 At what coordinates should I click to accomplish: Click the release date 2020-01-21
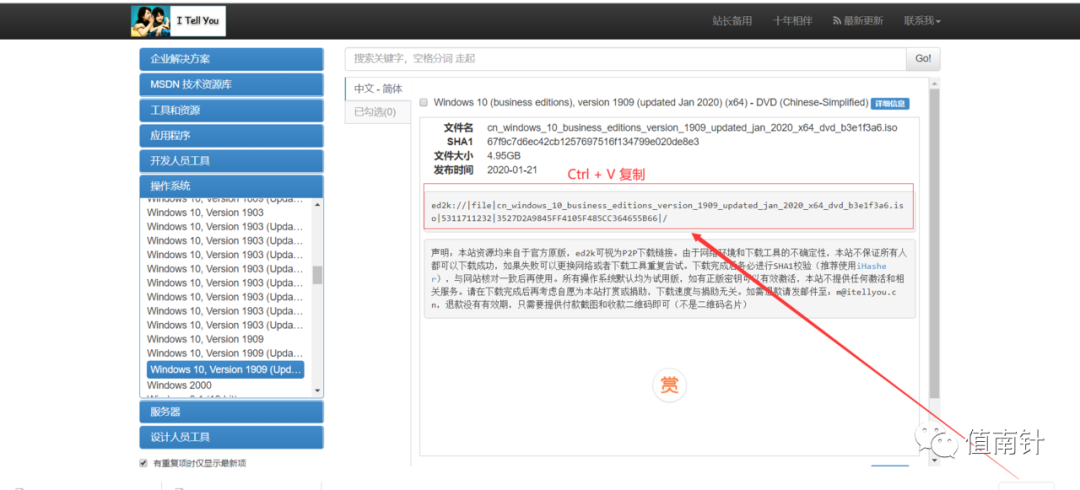point(512,170)
